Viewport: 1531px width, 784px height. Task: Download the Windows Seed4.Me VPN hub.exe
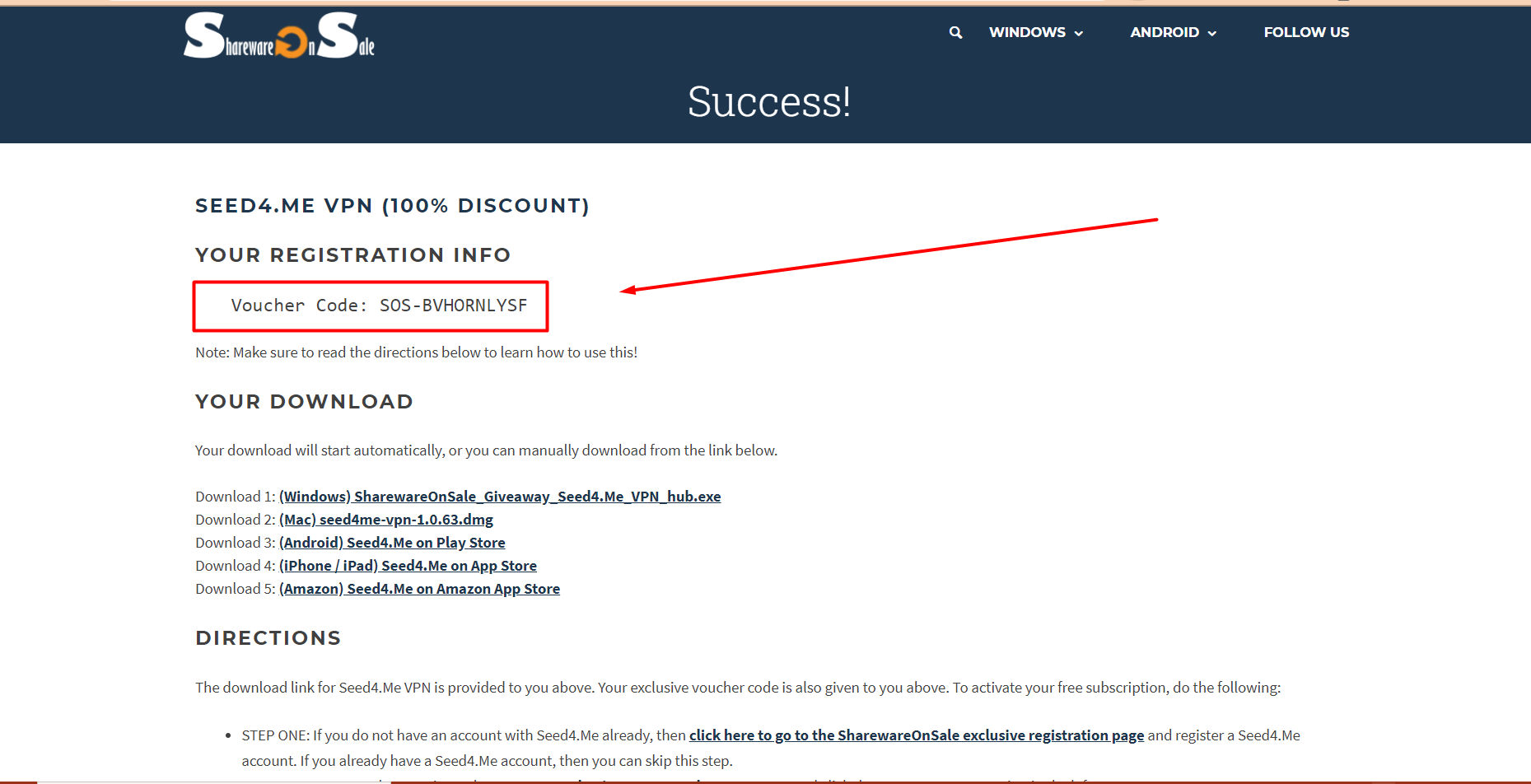click(499, 497)
